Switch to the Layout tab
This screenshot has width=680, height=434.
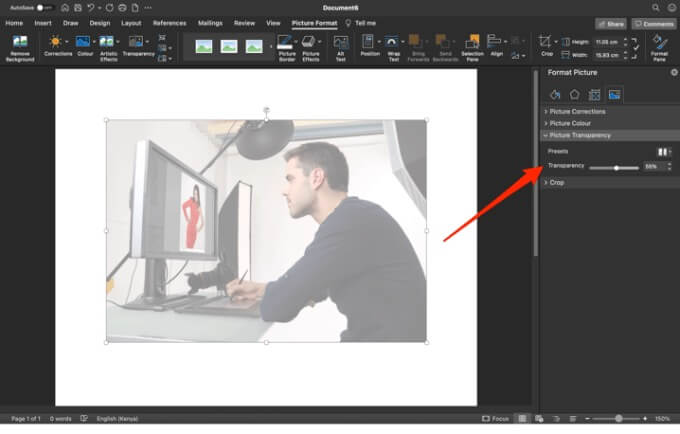[x=131, y=23]
